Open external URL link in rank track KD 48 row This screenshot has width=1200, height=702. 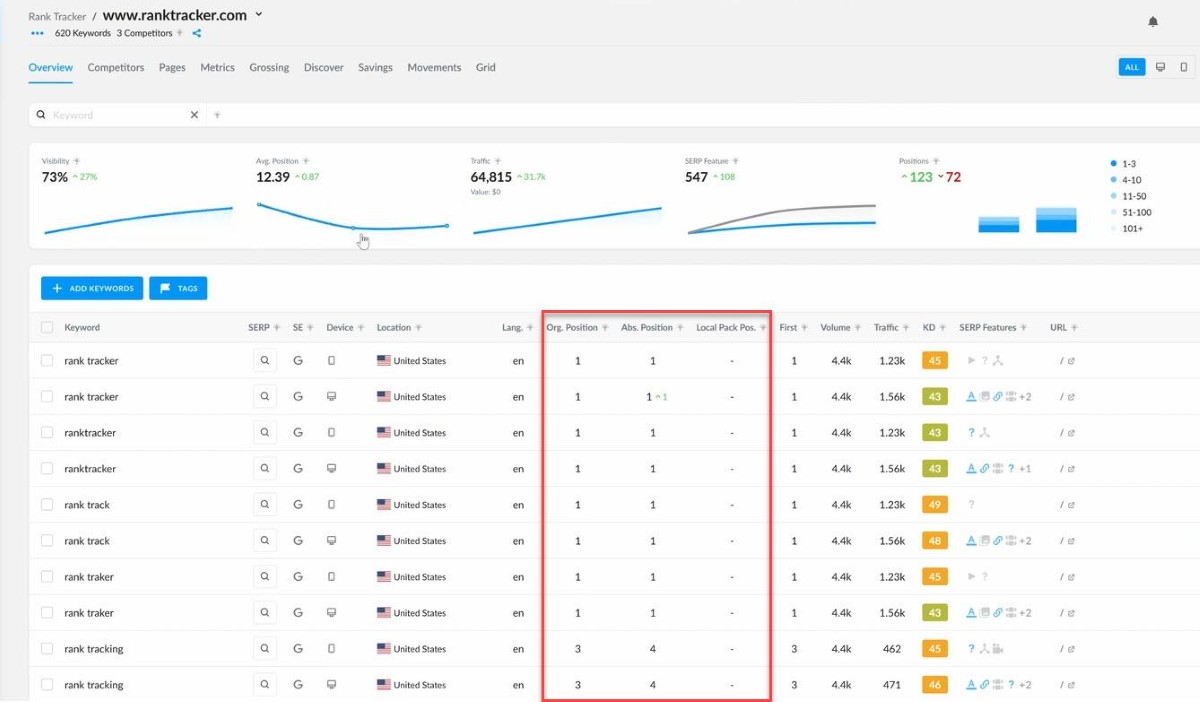[x=1071, y=541]
